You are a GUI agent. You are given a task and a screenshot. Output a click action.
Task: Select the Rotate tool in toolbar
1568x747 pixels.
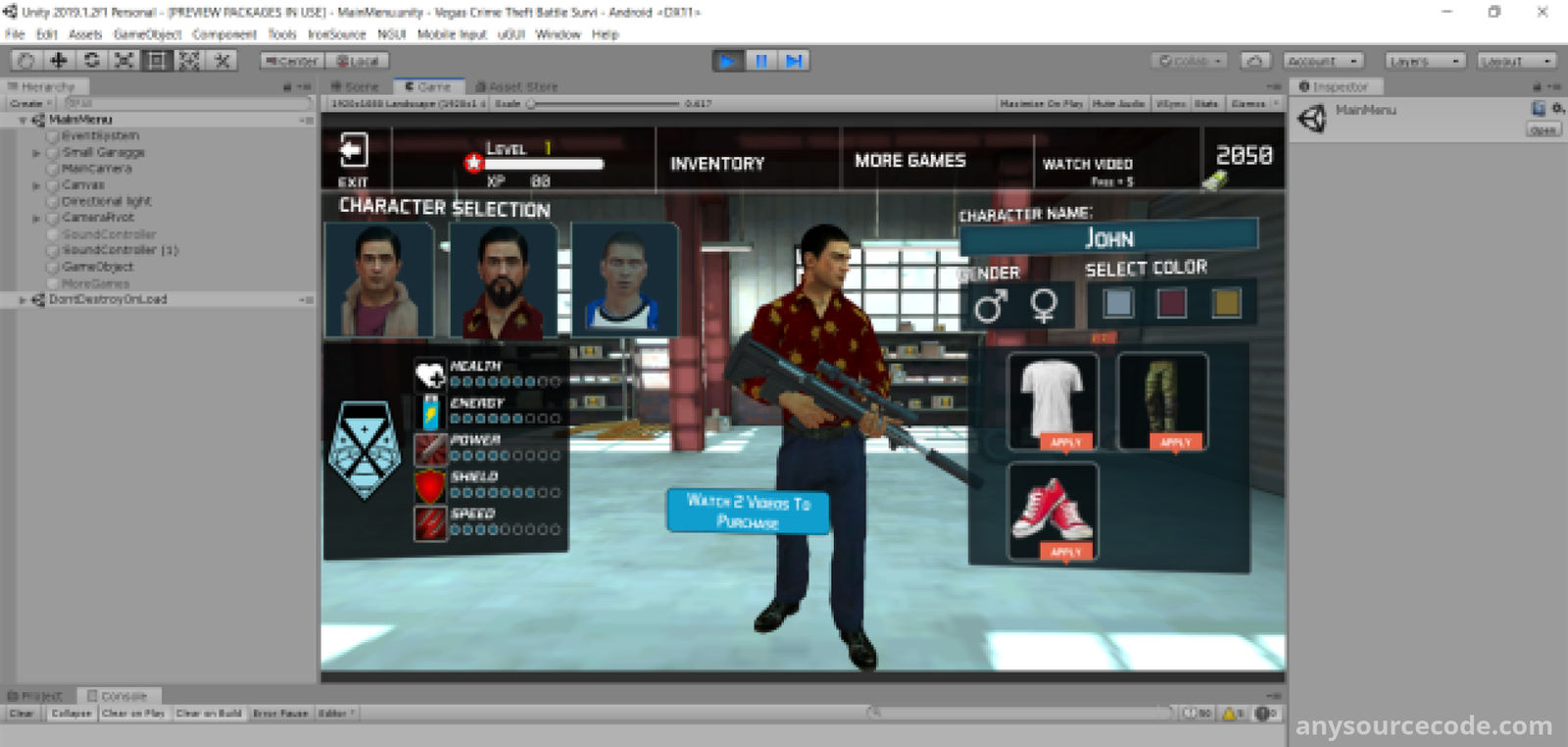(x=91, y=61)
